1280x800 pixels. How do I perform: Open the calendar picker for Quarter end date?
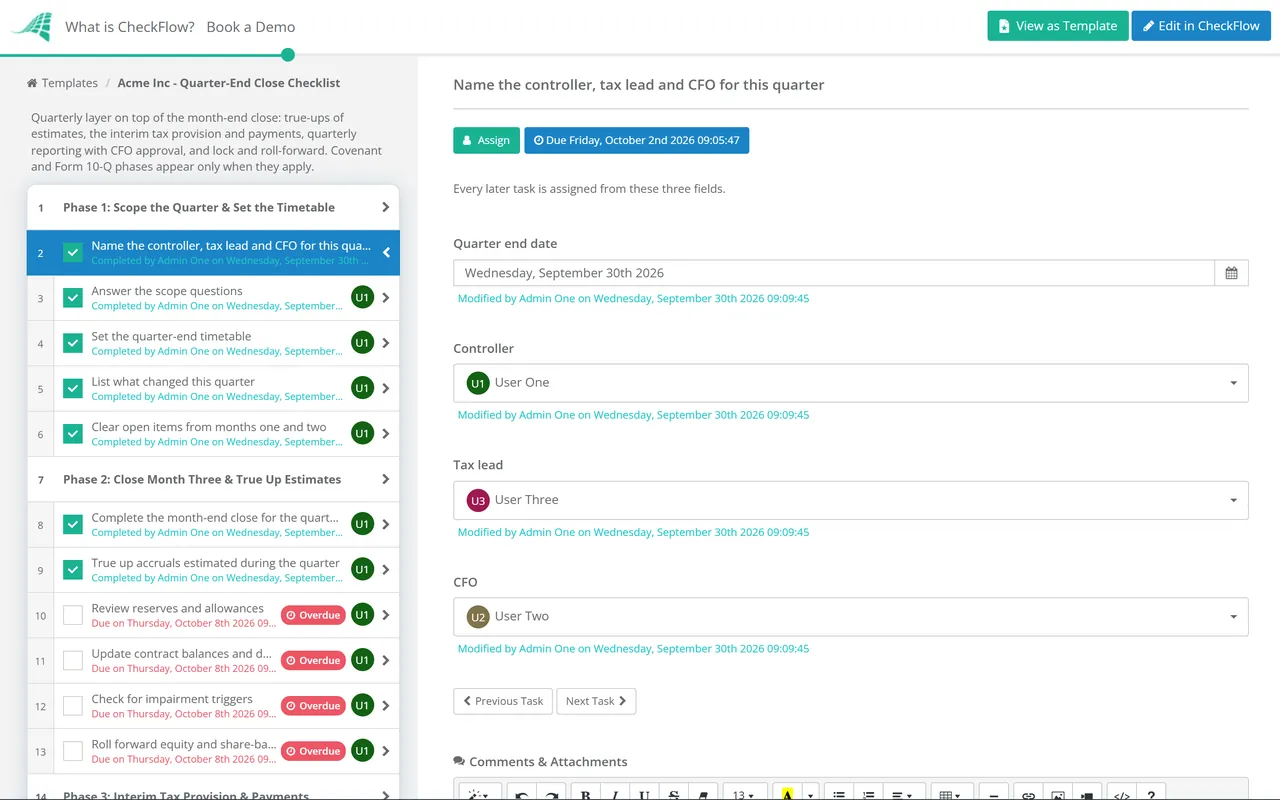click(1231, 273)
